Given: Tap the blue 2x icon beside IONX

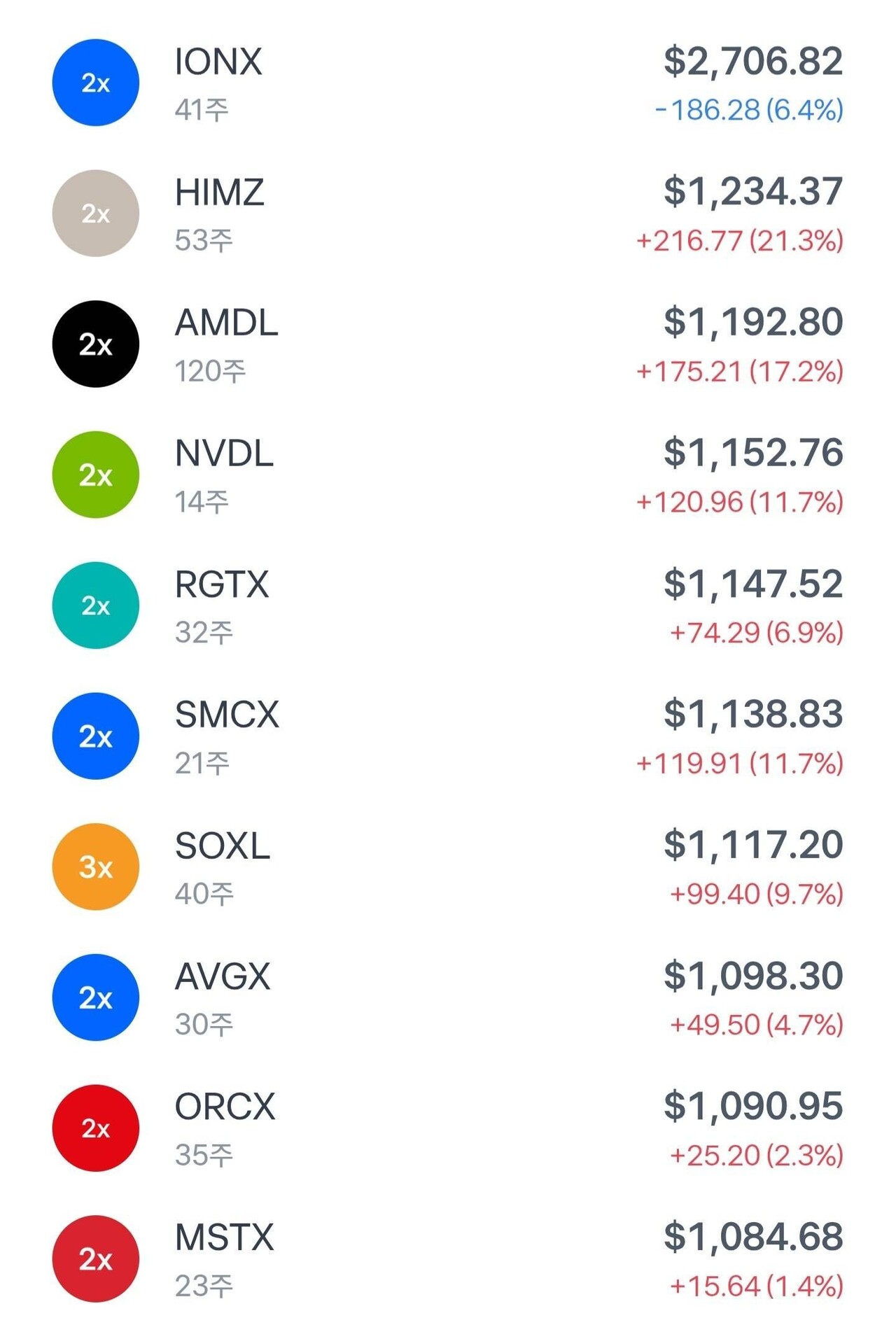Looking at the screenshot, I should click(x=96, y=83).
